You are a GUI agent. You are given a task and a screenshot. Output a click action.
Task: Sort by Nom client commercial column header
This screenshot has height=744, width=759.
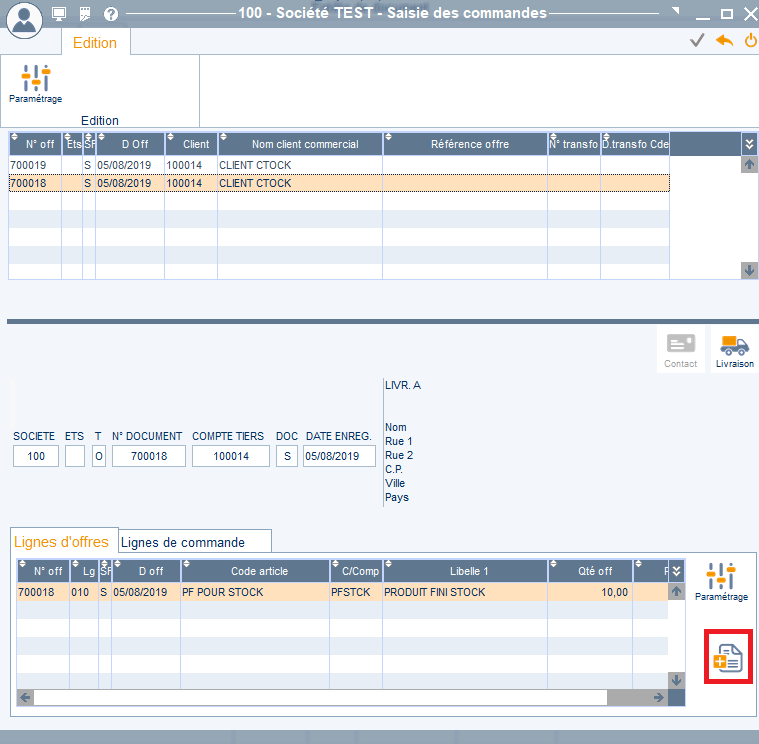tap(300, 144)
